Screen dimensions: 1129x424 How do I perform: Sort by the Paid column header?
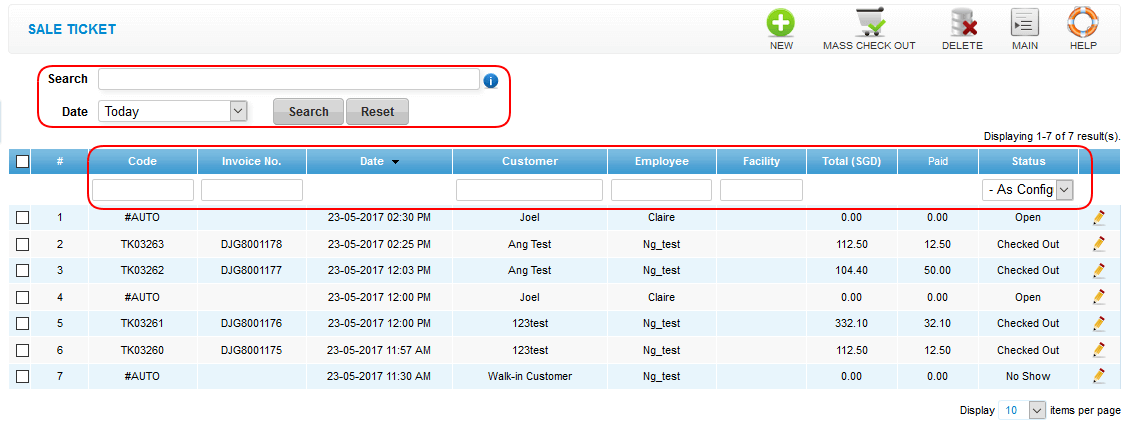[937, 161]
